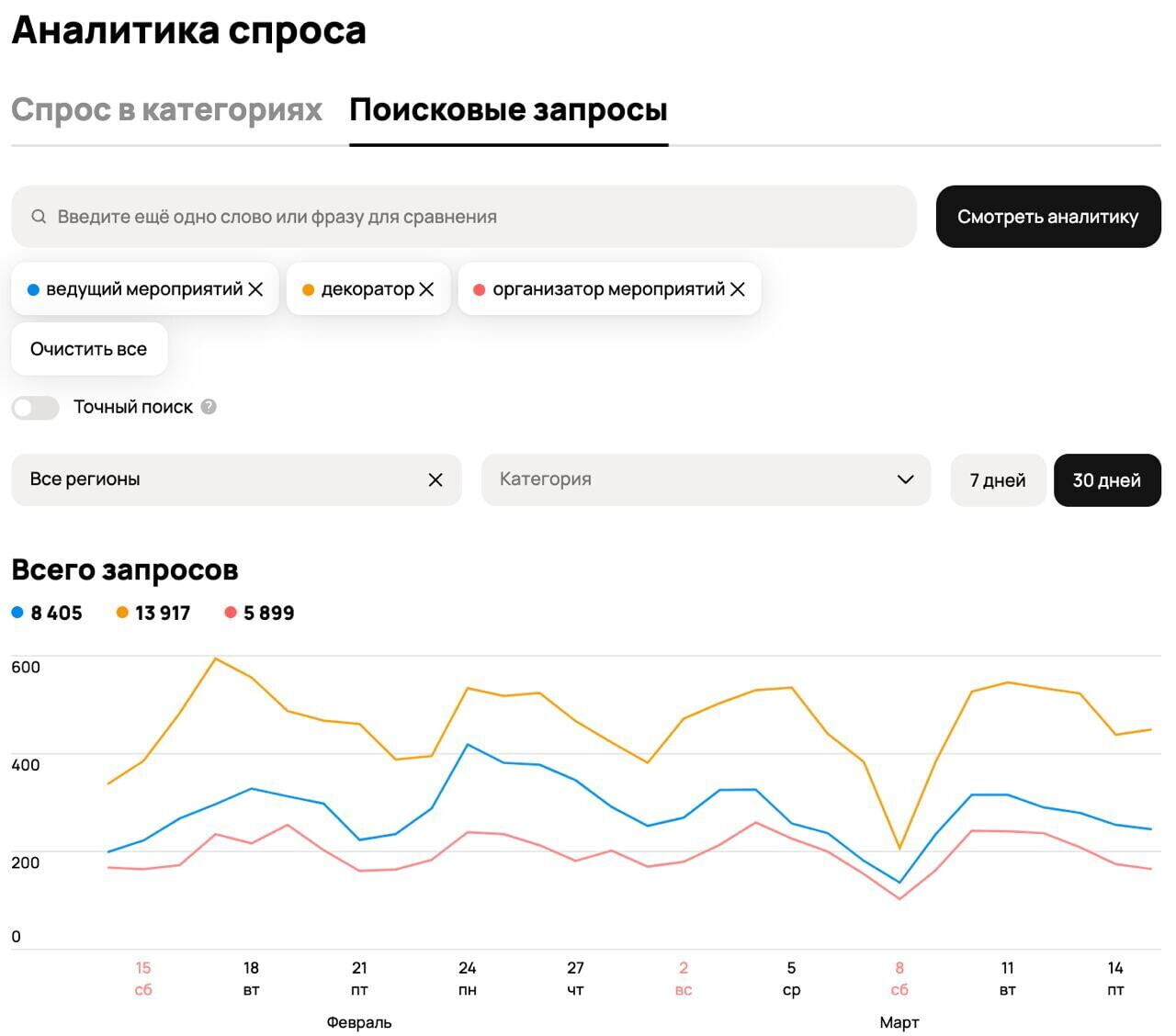
Task: Remove the "декоратор" query chip
Action: 426,289
